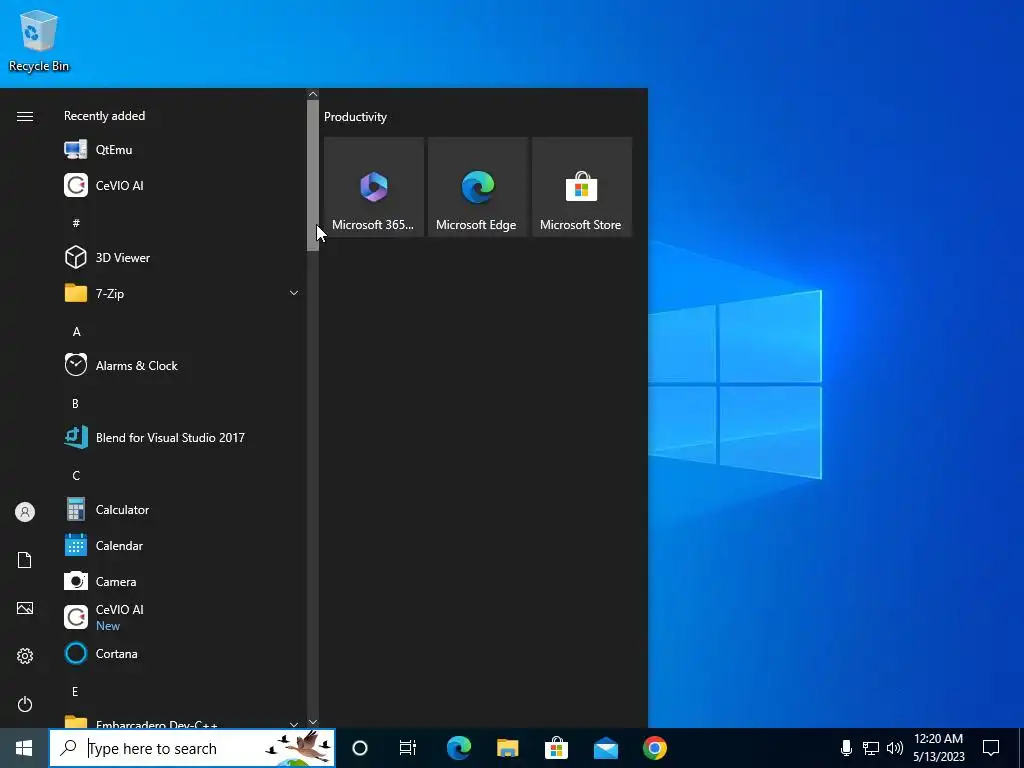Expand the 7-Zip folder chevron

click(x=294, y=293)
